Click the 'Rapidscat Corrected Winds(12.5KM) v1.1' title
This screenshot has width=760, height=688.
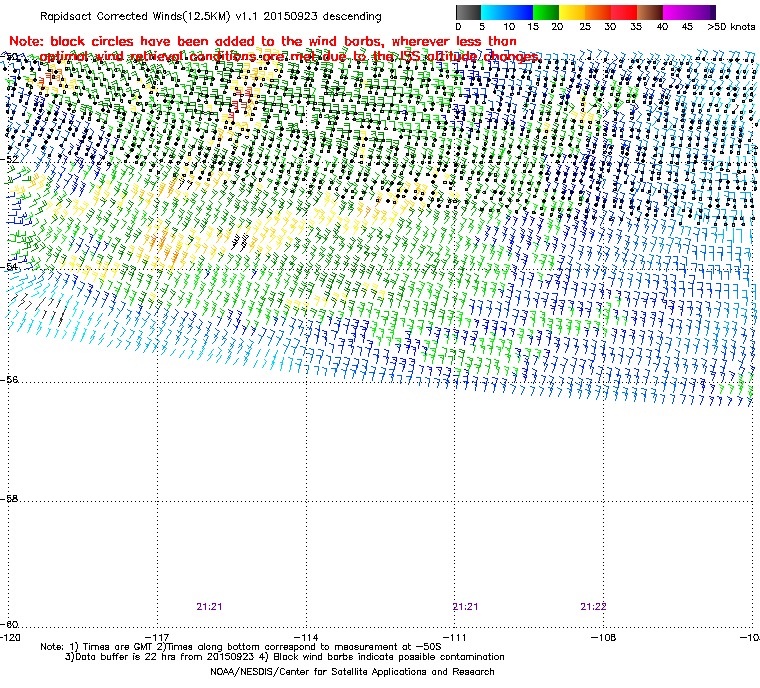pyautogui.click(x=149, y=16)
